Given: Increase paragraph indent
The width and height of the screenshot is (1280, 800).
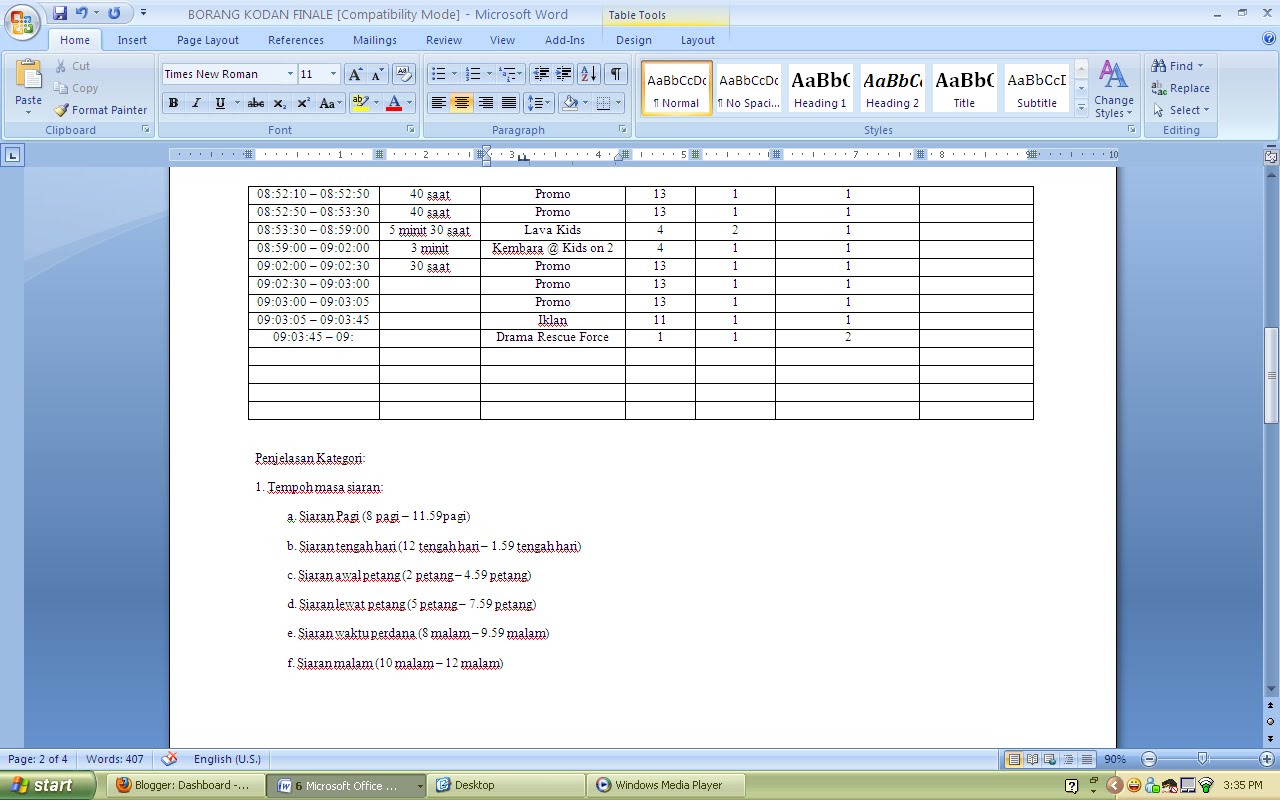Looking at the screenshot, I should point(564,74).
